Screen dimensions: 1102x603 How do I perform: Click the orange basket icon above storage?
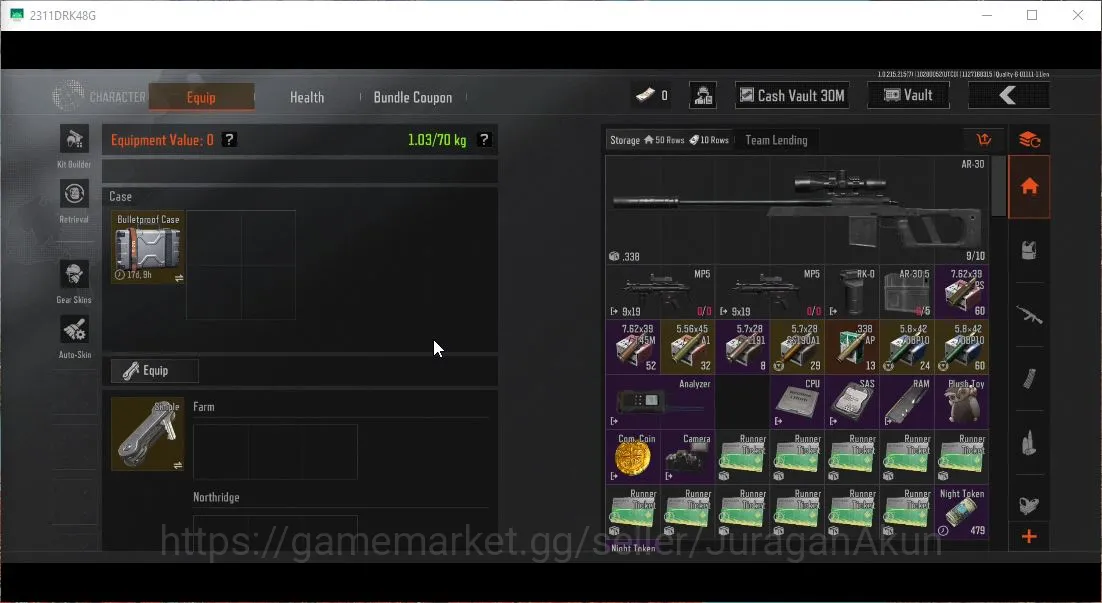point(984,139)
